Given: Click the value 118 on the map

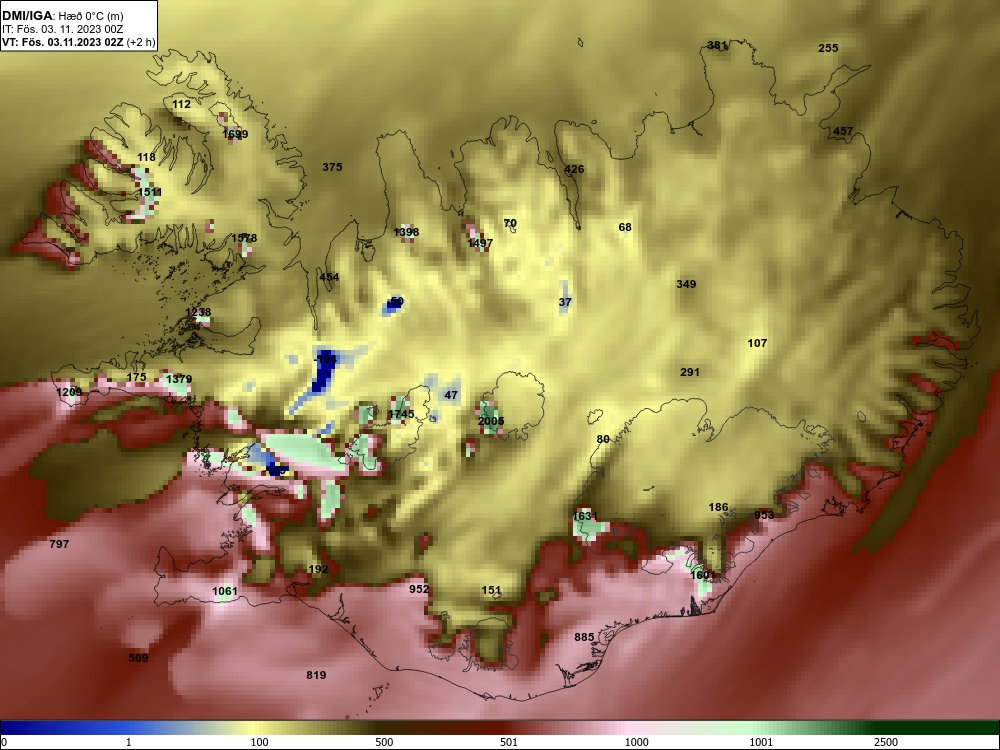Looking at the screenshot, I should tap(146, 157).
